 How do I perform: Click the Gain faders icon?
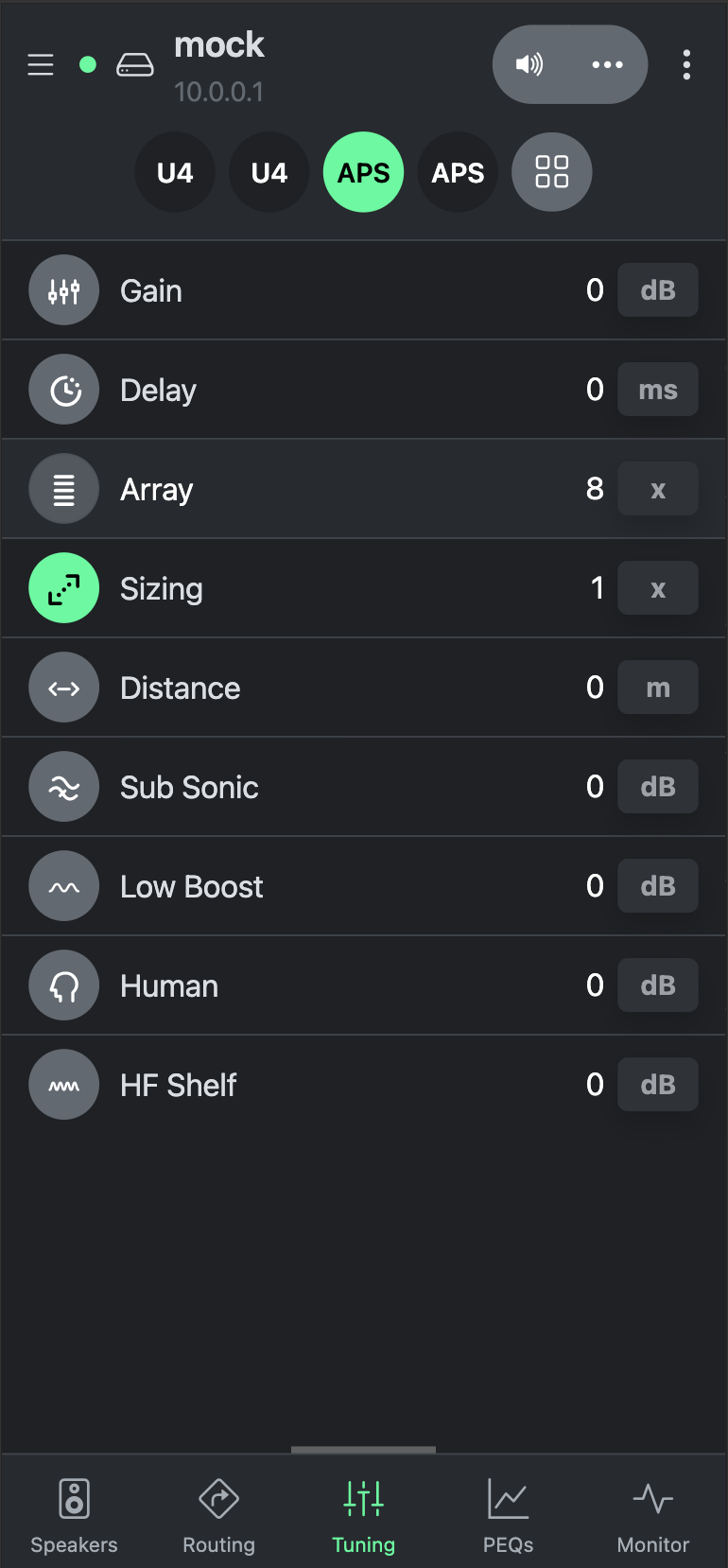pos(64,290)
